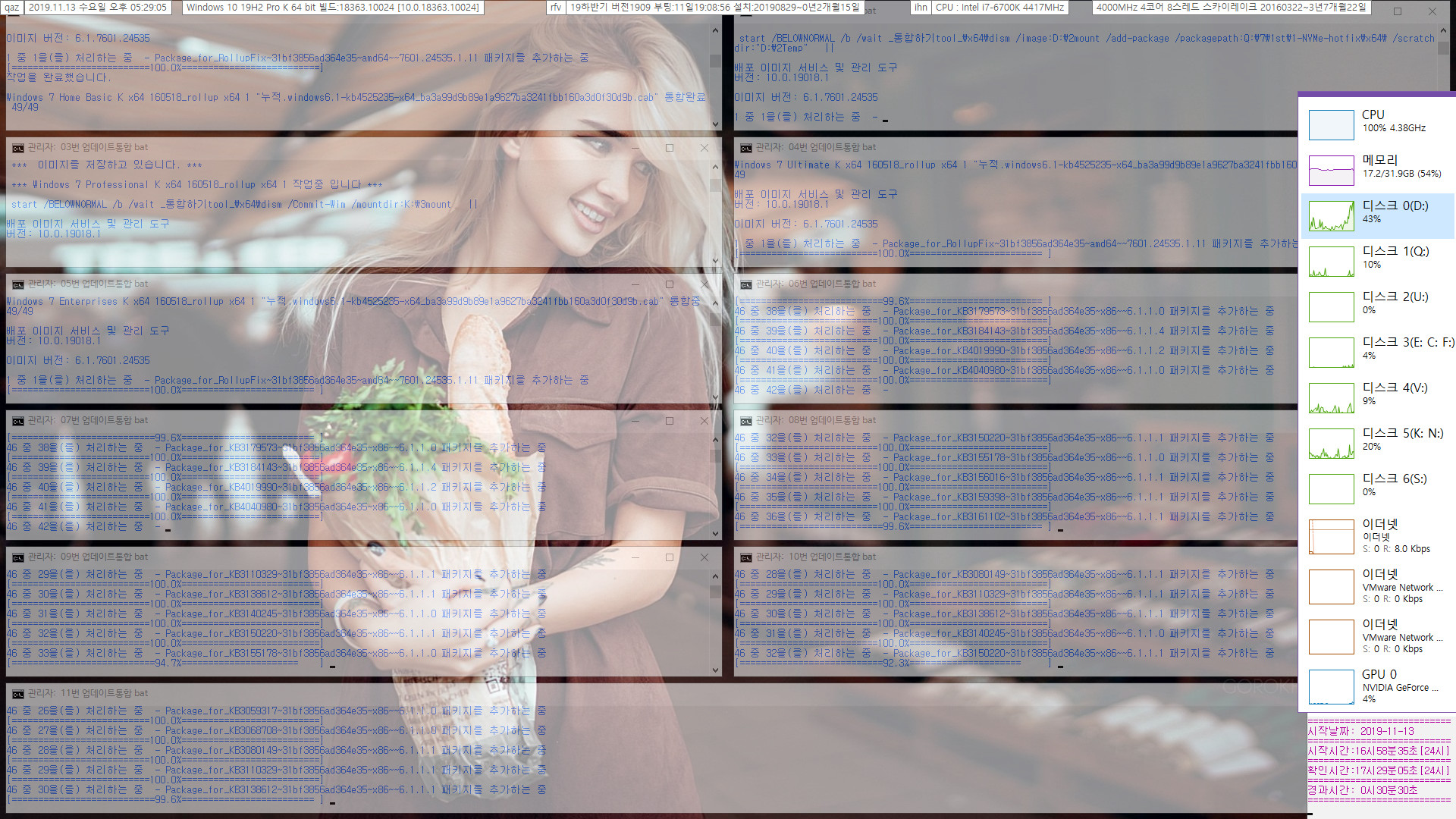Screen dimensions: 1456x819
Task: Click Package_for_KB4019990 line in 06번 window
Action: (x=1004, y=351)
